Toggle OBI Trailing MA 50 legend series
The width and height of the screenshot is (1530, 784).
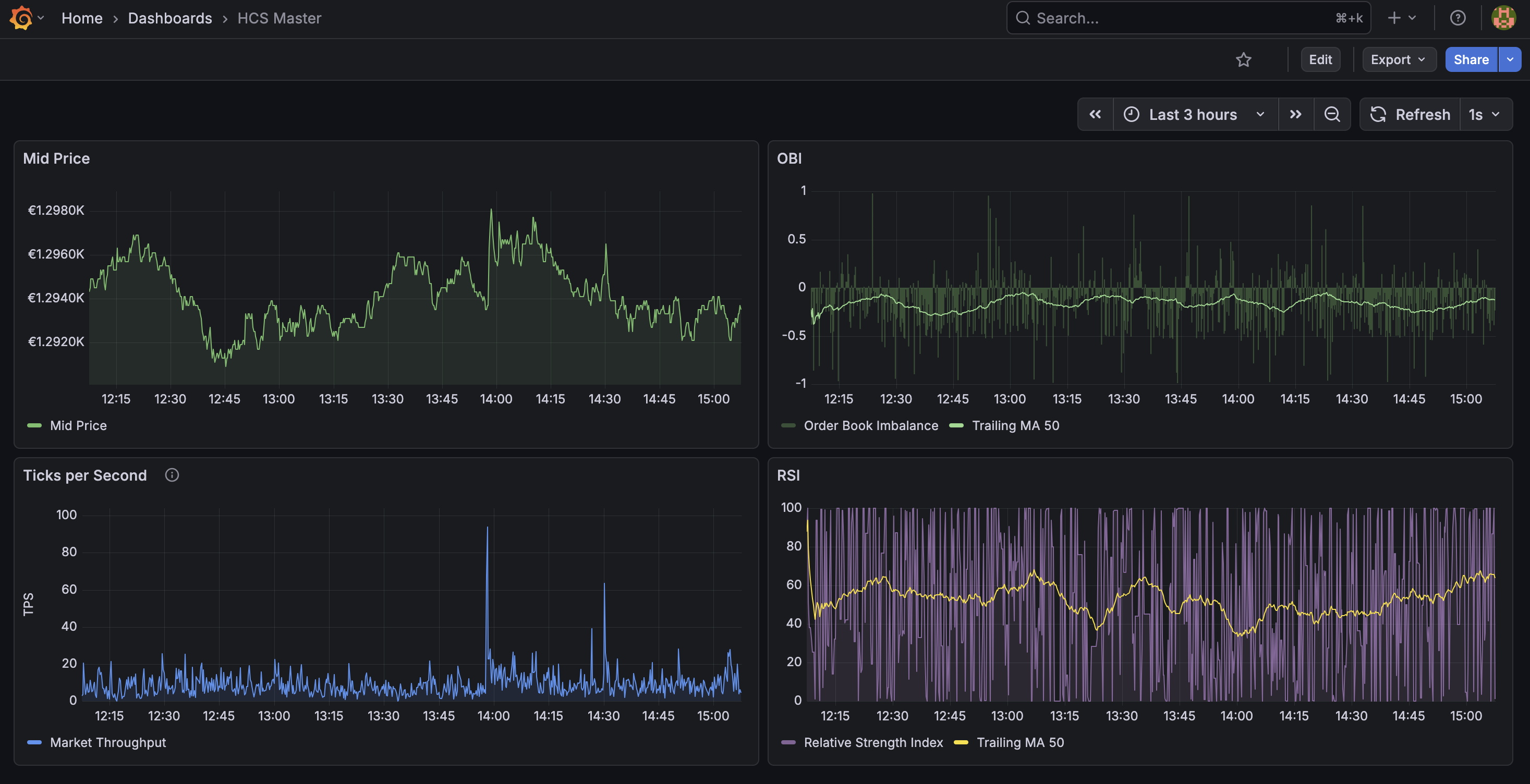[1015, 425]
